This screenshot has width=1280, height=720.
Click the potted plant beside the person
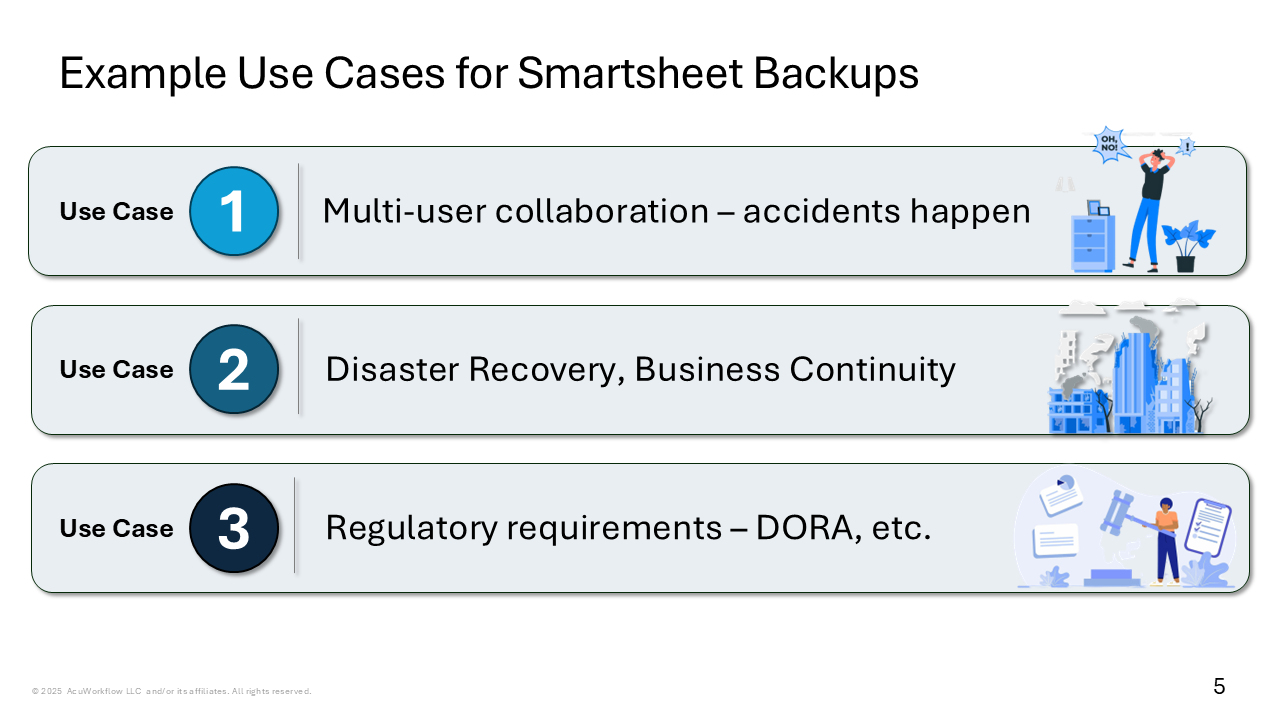tap(1188, 247)
